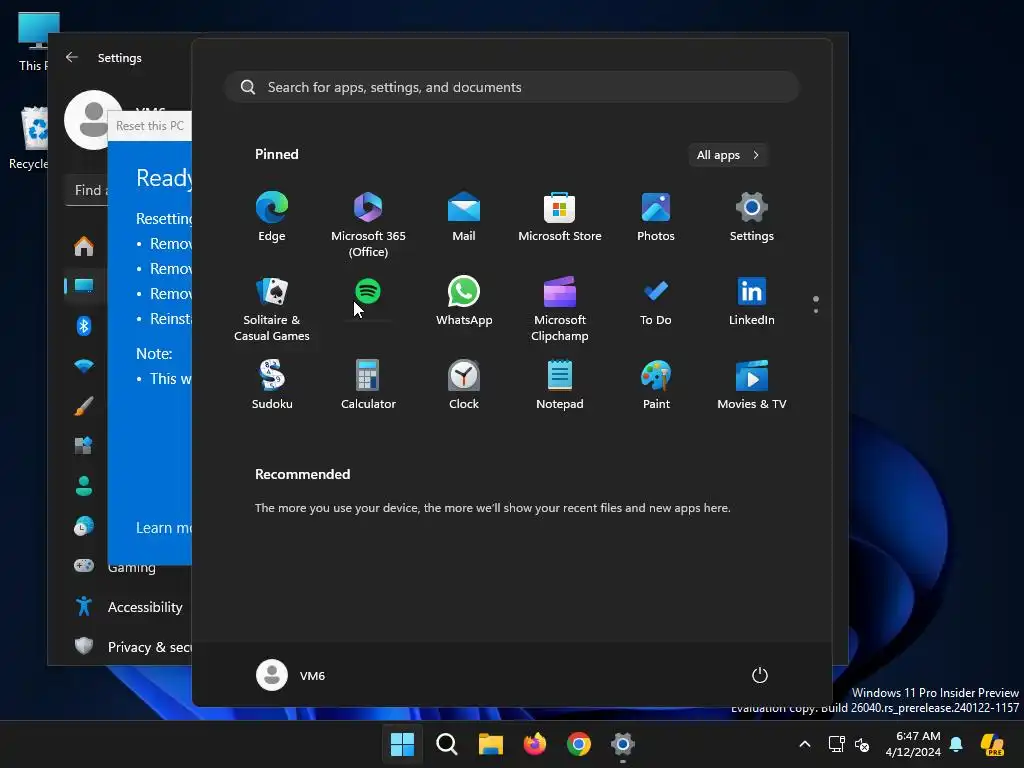The image size is (1024, 768).
Task: Open Recycle Bin desktop icon
Action: [x=29, y=138]
